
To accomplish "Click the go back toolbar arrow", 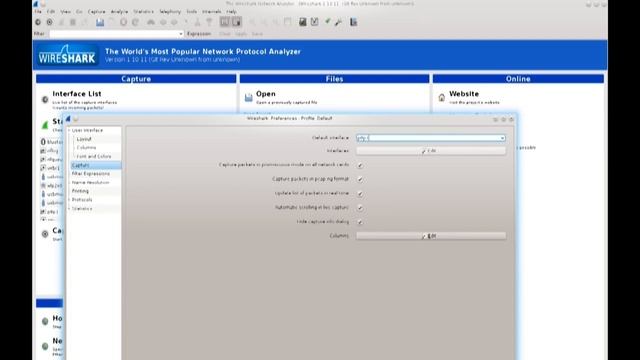I will click(163, 22).
